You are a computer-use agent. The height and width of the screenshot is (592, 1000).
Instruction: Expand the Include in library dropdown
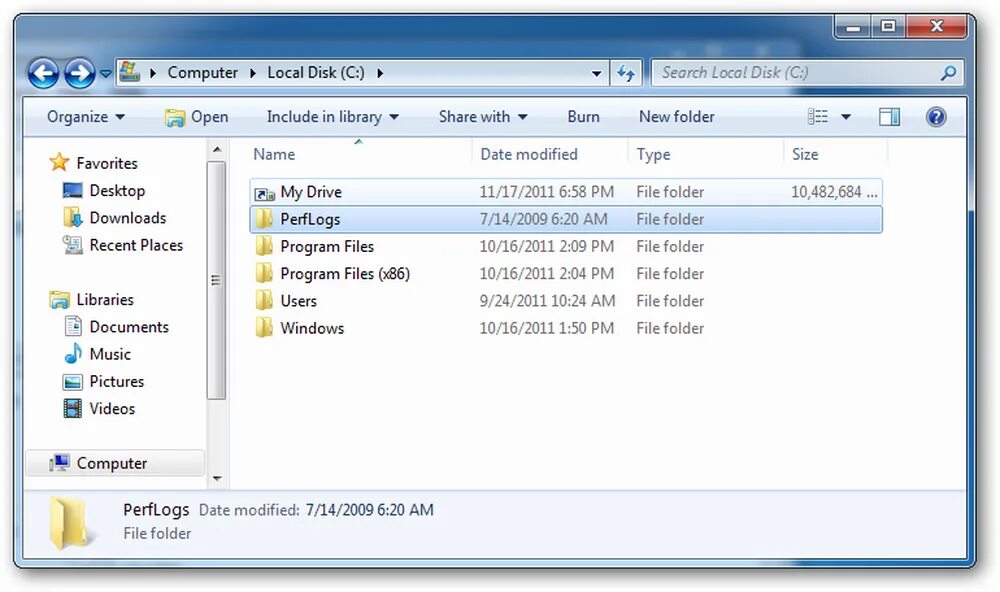point(332,116)
